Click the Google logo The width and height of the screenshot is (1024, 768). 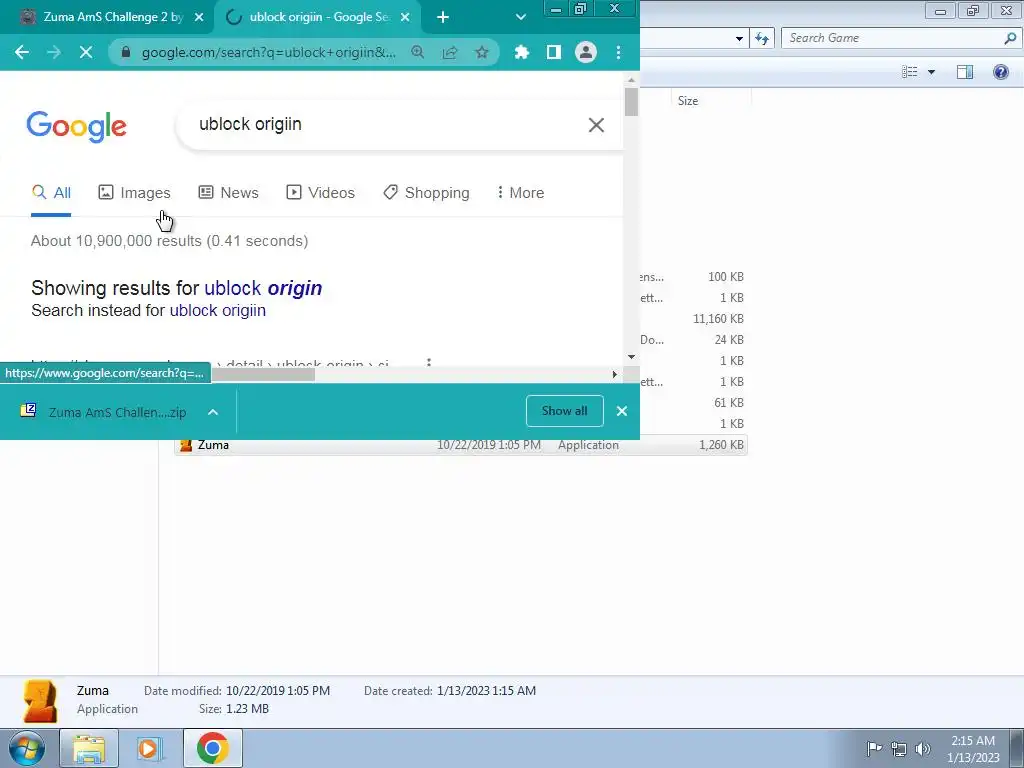[x=76, y=126]
